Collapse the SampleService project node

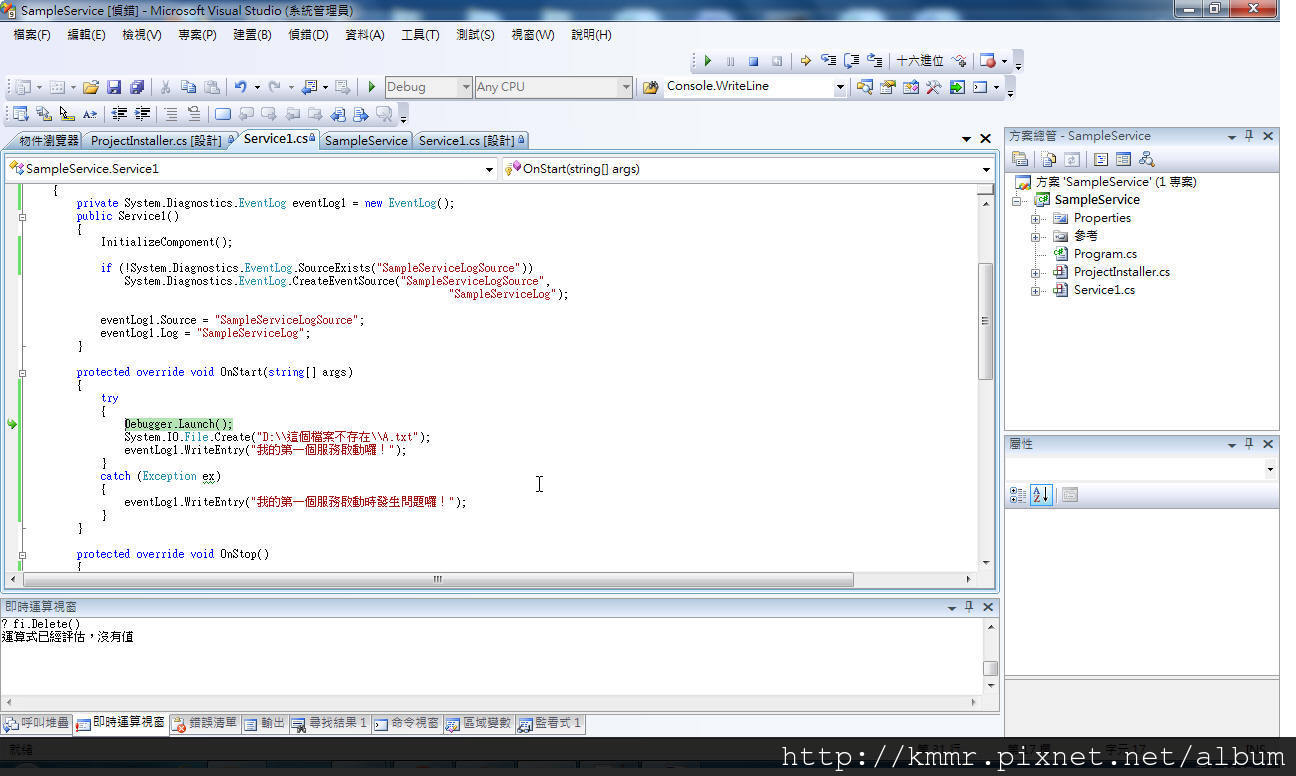pyautogui.click(x=1018, y=201)
